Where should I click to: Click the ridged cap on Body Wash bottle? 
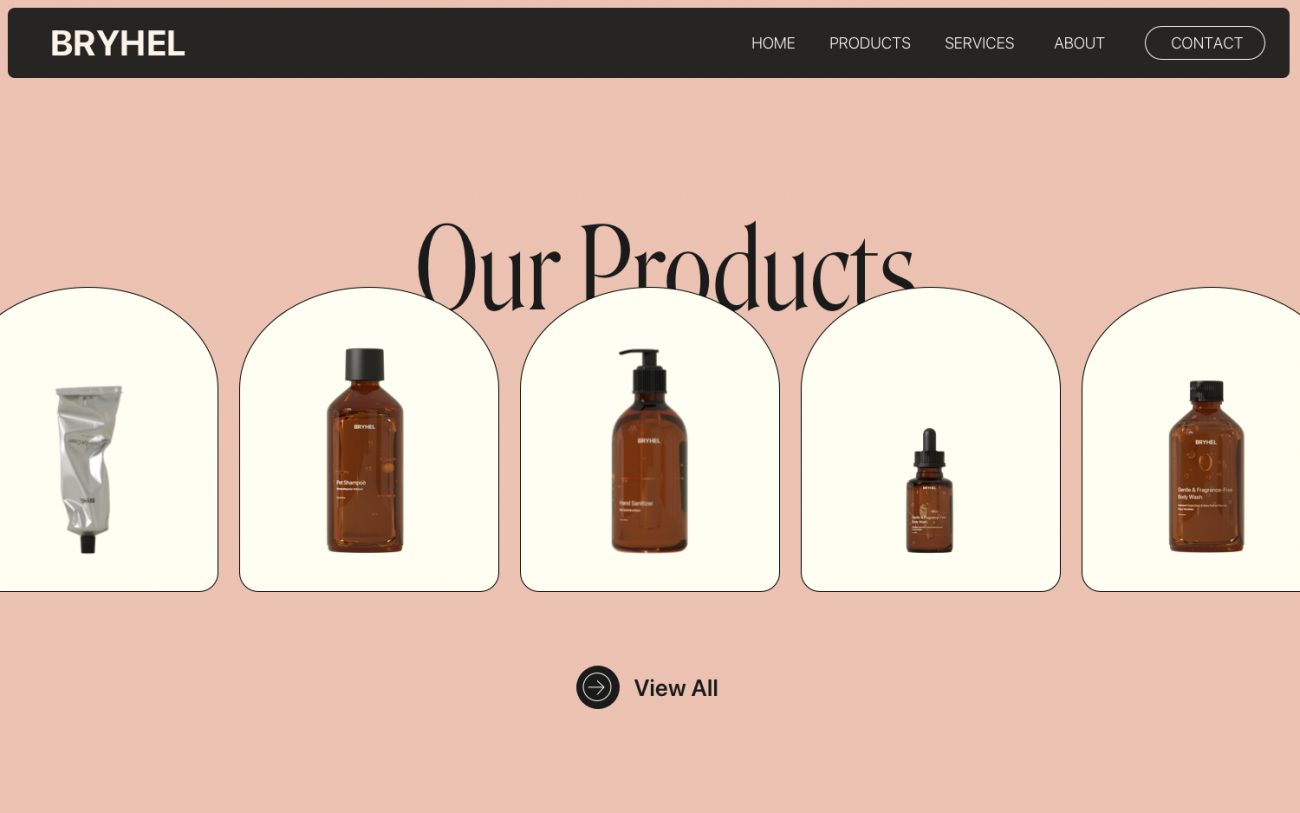coord(1206,391)
